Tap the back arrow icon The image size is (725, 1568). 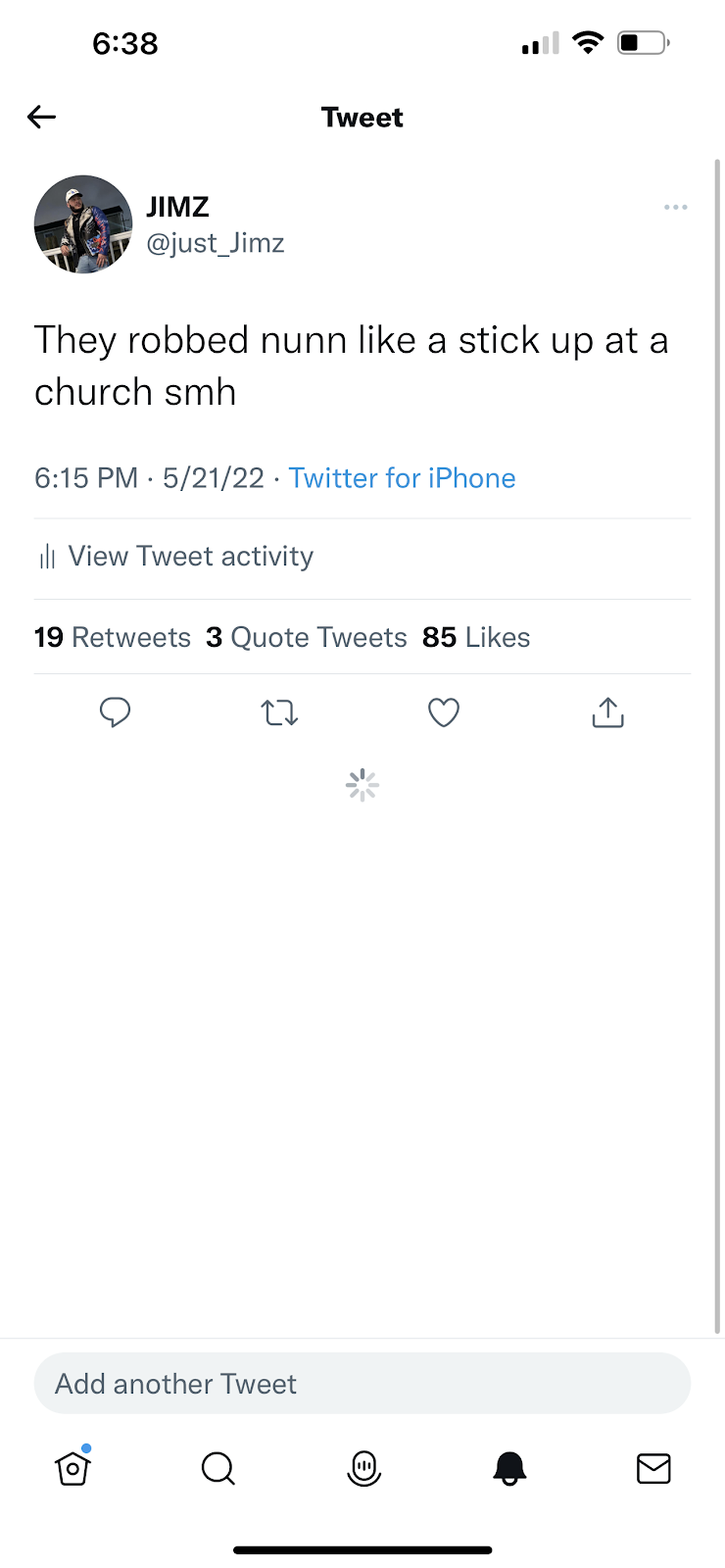[41, 118]
